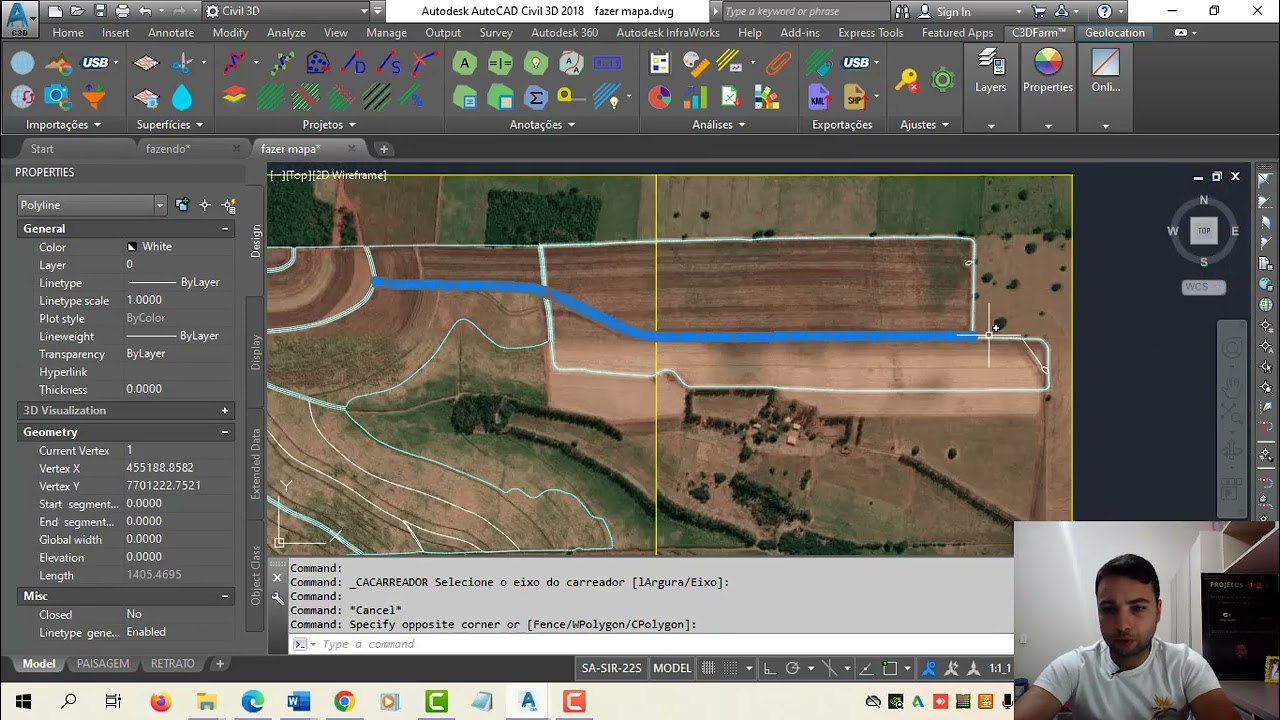Click the clipboard checklist analysis icon

click(659, 63)
